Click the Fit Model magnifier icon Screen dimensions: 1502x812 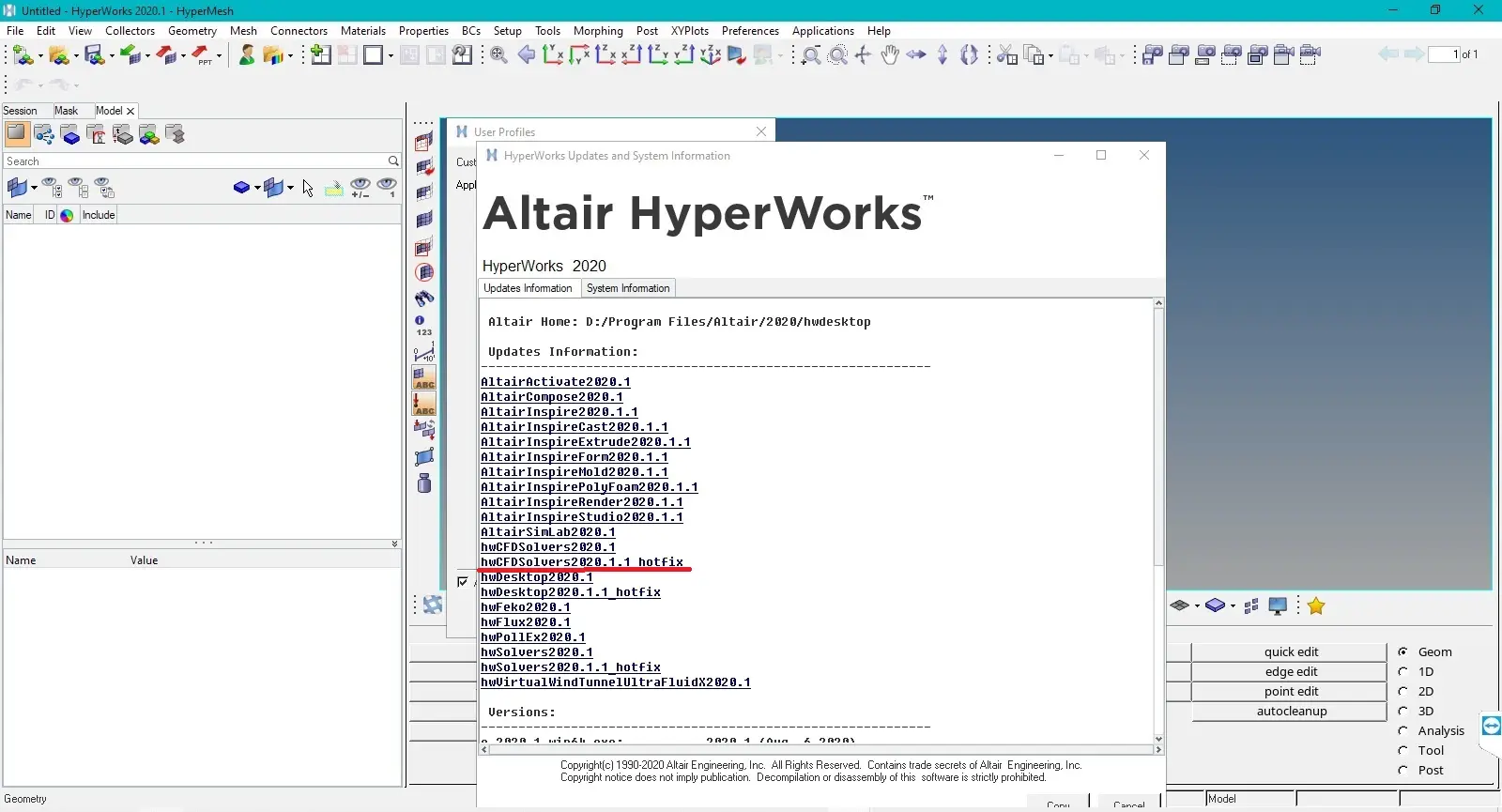coord(499,55)
